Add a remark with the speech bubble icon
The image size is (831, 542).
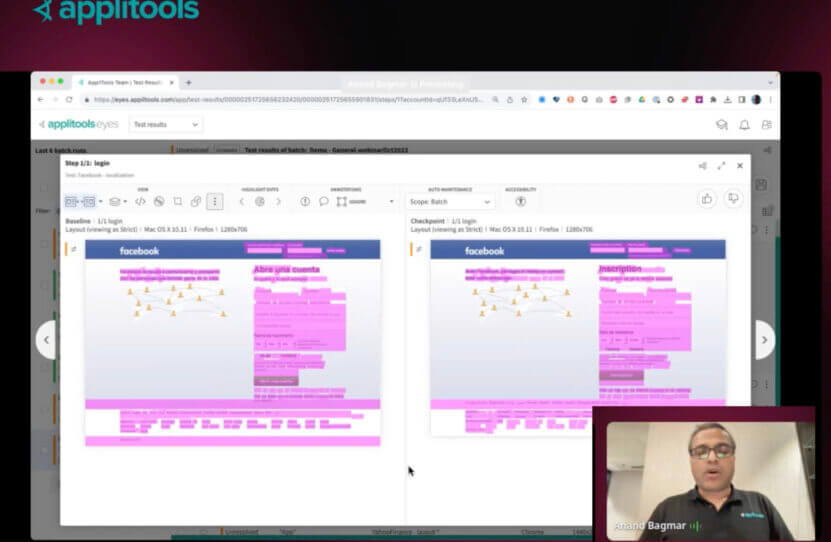(324, 201)
